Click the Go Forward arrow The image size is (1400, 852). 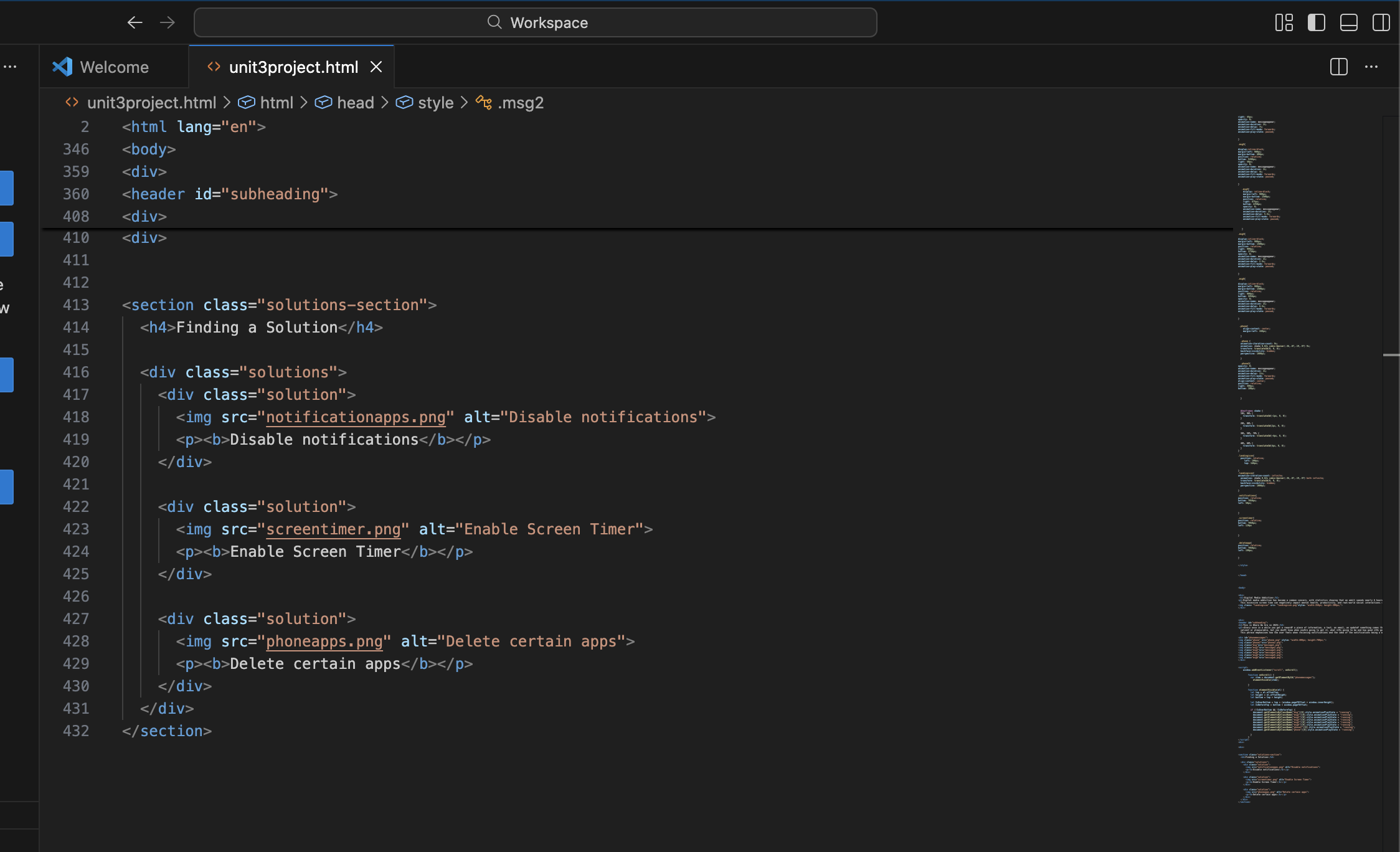pos(168,23)
